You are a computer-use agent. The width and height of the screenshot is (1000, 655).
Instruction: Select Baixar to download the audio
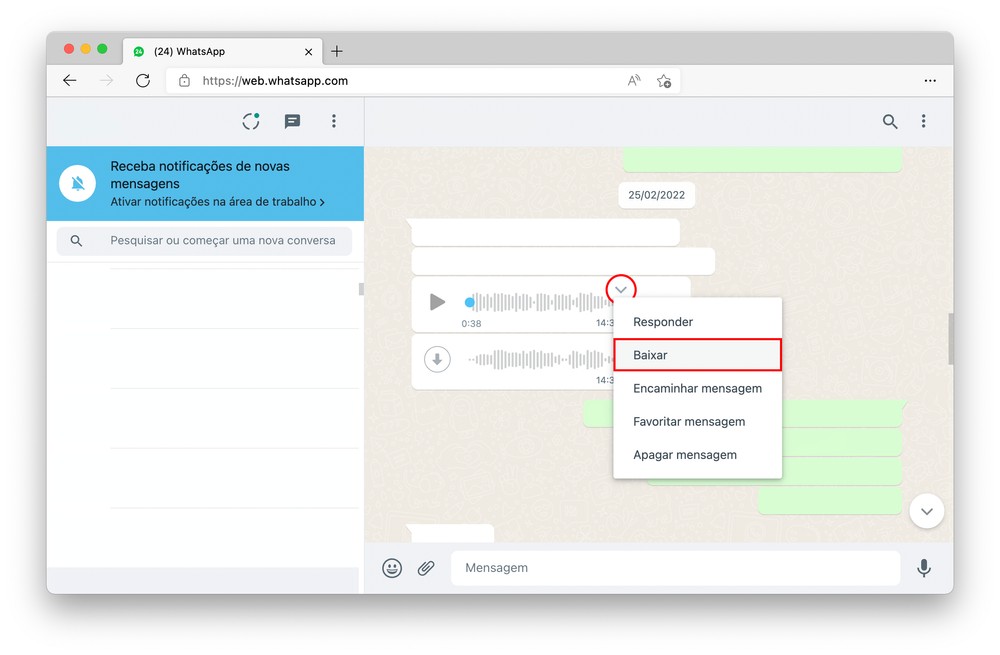click(698, 355)
